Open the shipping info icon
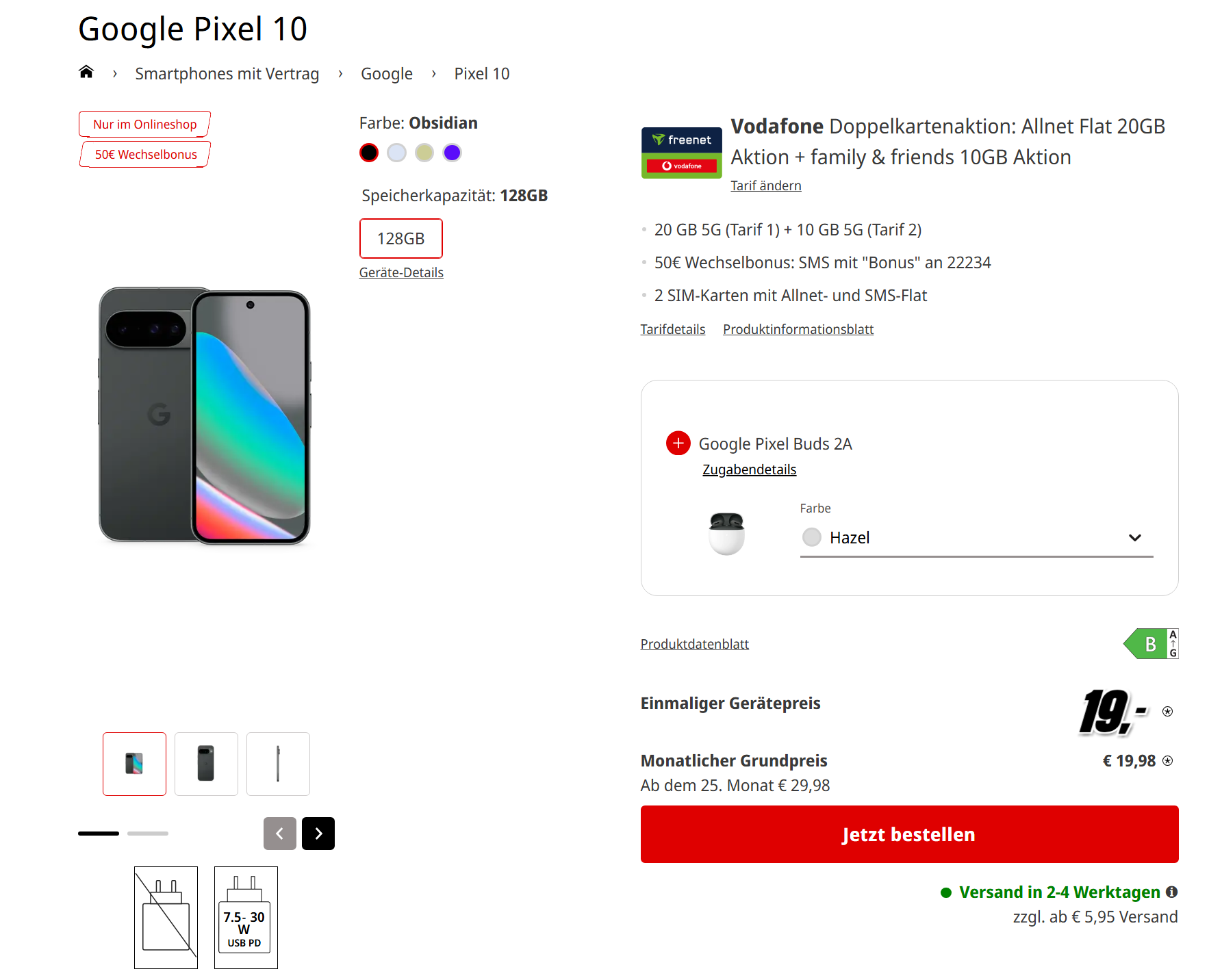This screenshot has height=980, width=1222. 1172,892
